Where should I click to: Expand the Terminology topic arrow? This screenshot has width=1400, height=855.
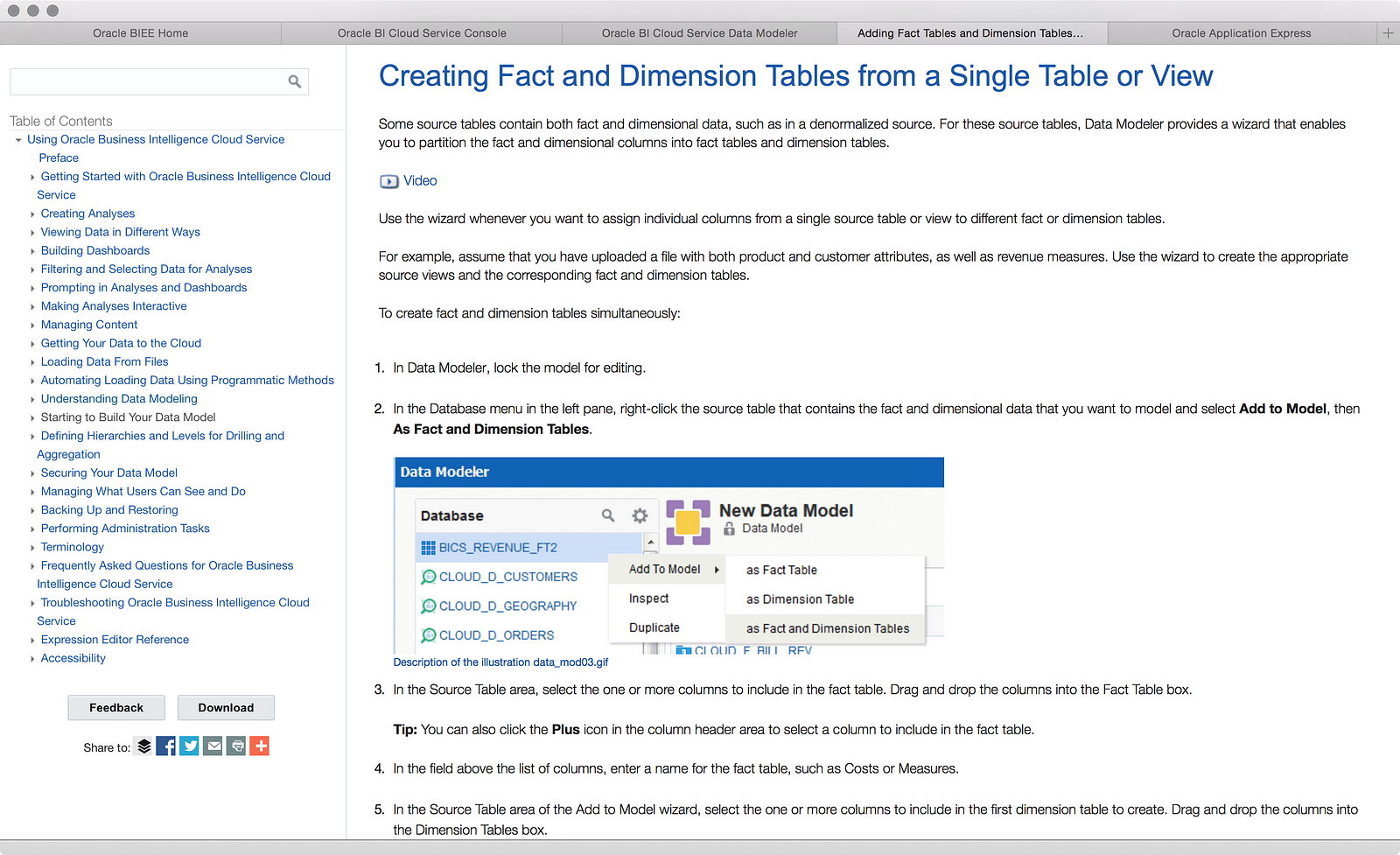pyautogui.click(x=32, y=548)
